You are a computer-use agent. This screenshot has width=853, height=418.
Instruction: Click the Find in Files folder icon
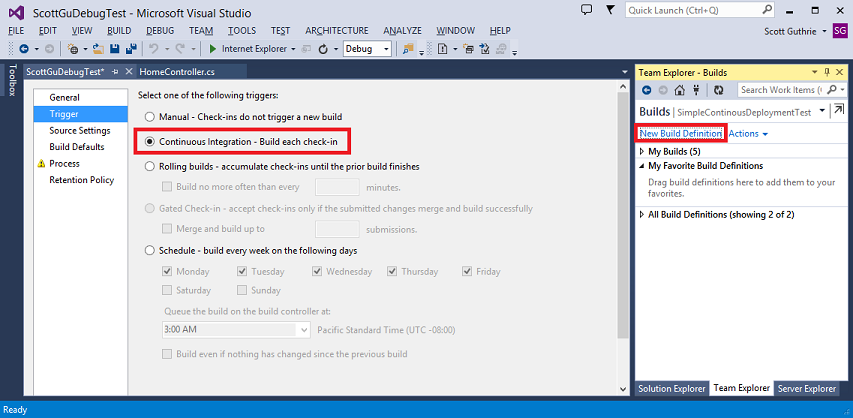[x=407, y=49]
